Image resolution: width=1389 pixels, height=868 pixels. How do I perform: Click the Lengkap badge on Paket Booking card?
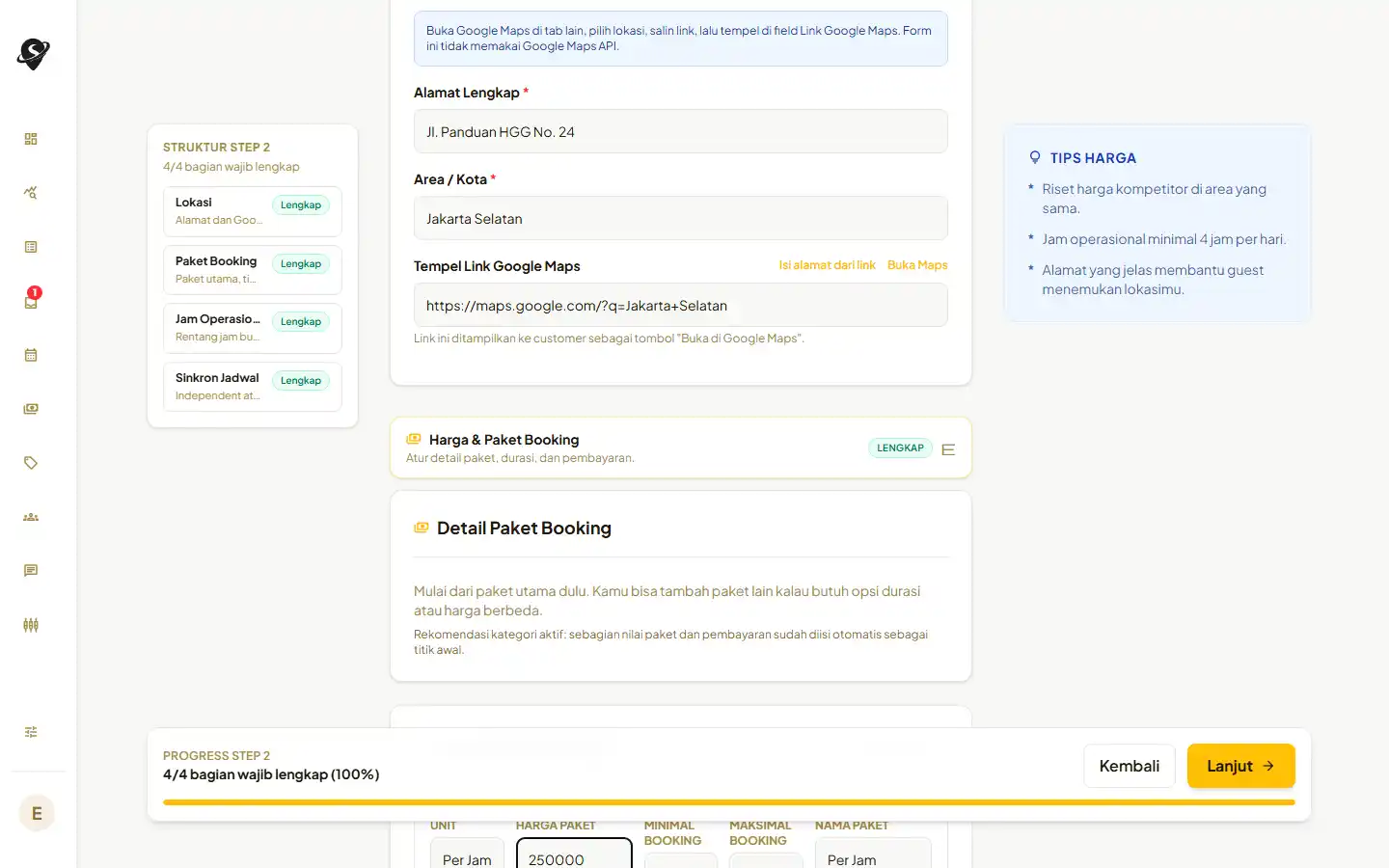[301, 264]
